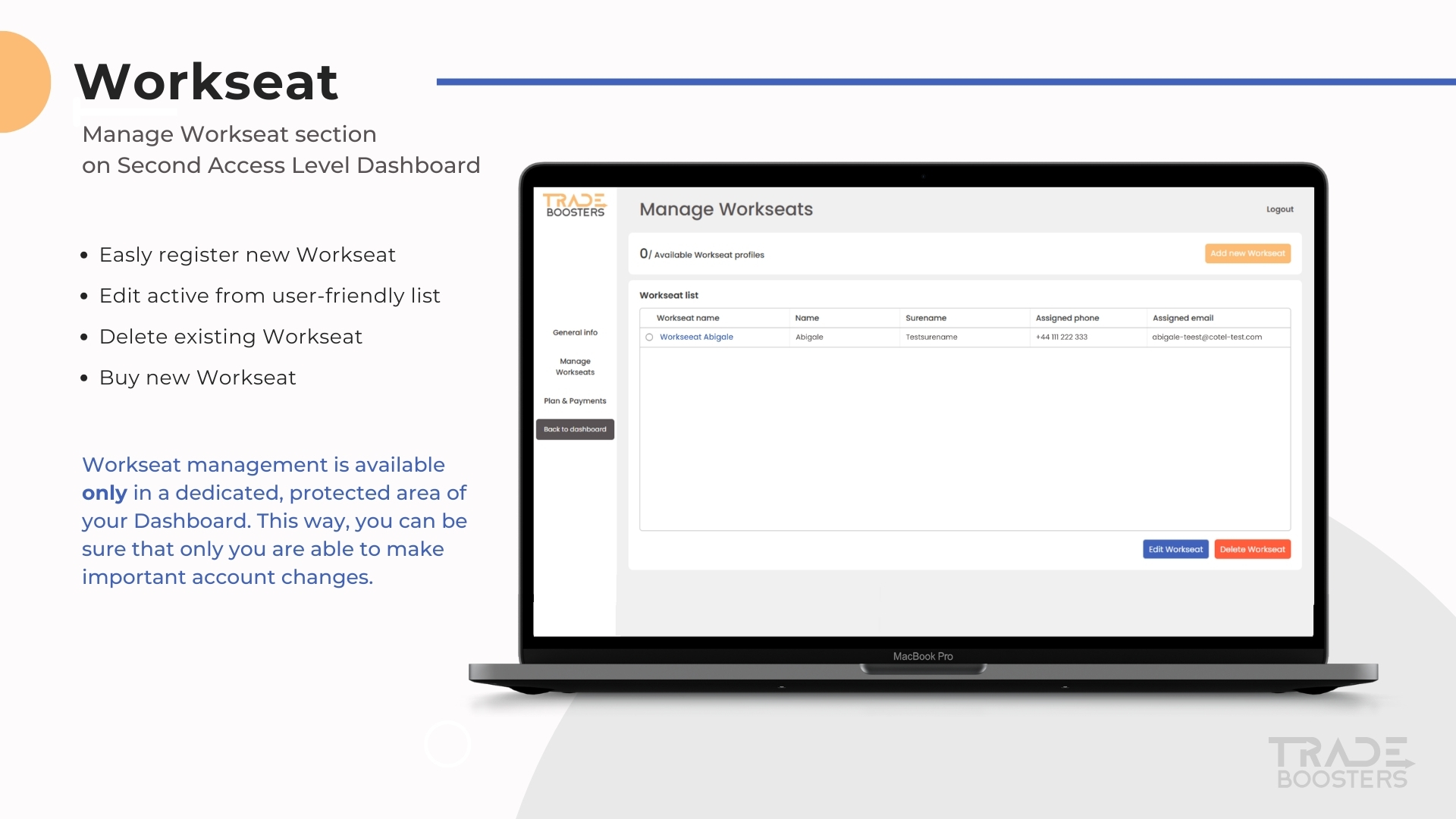Image resolution: width=1456 pixels, height=819 pixels.
Task: Open General info in sidebar
Action: [x=575, y=333]
